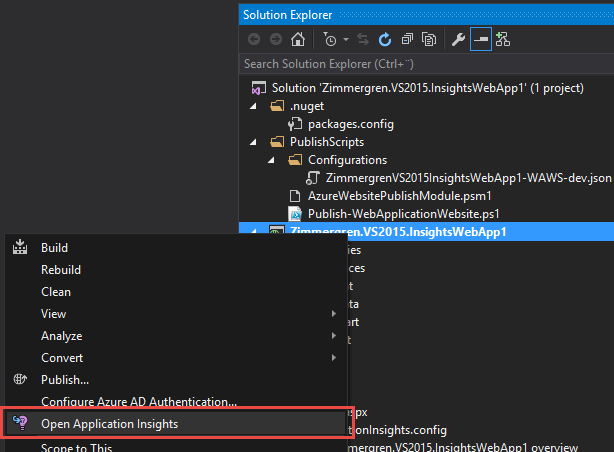This screenshot has height=452, width=614.
Task: Click the Sync with Active Document icon
Action: coord(364,40)
